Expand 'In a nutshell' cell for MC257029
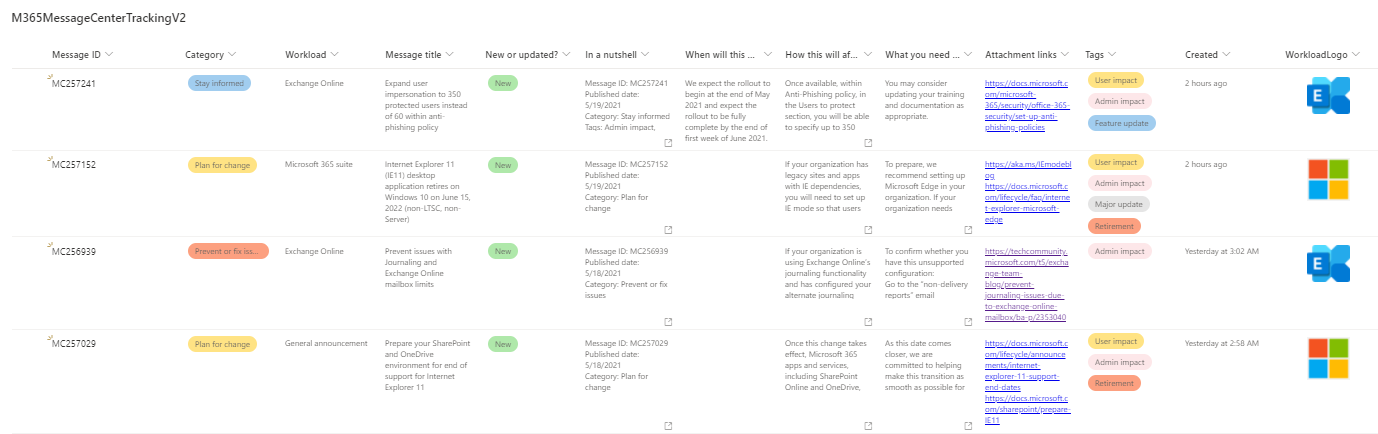The height and width of the screenshot is (434, 1378). click(668, 425)
